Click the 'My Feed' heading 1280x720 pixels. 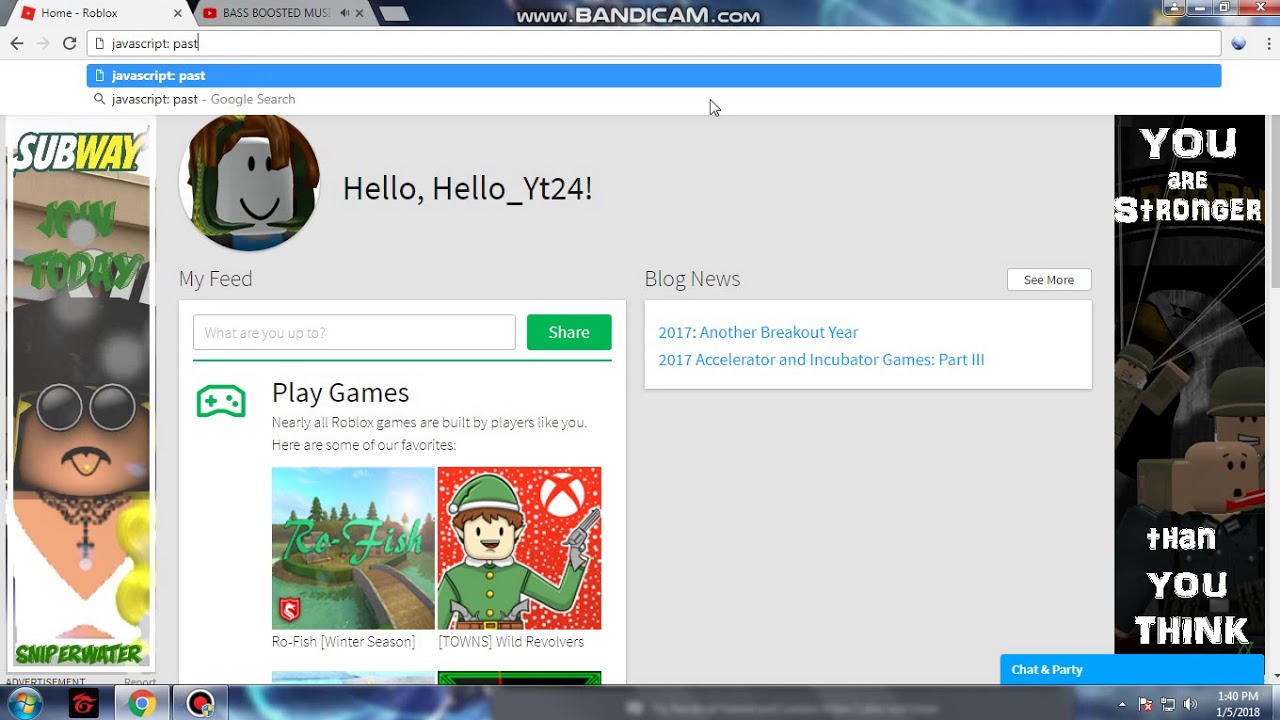215,279
